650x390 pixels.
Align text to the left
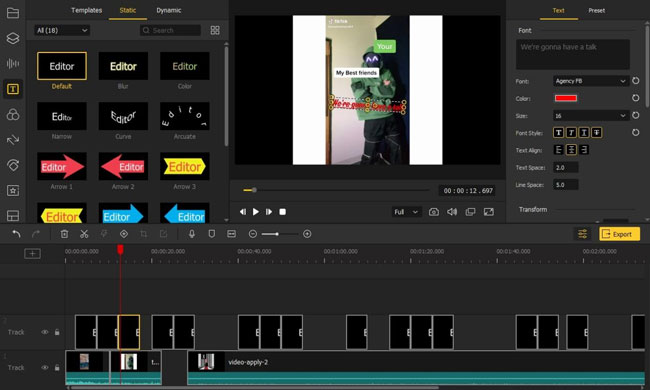coord(558,150)
